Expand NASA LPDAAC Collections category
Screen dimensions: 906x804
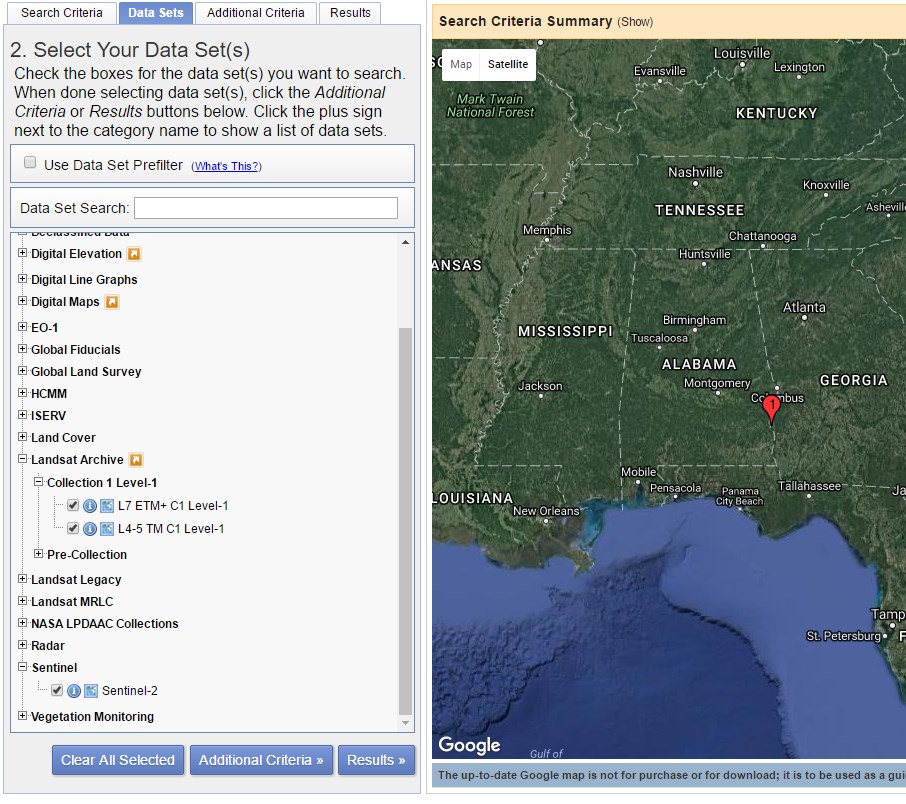pyautogui.click(x=23, y=623)
